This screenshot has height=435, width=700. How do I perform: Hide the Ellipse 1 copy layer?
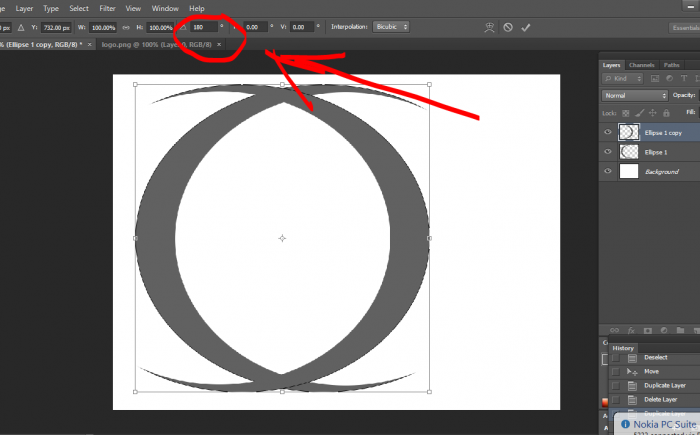(608, 132)
